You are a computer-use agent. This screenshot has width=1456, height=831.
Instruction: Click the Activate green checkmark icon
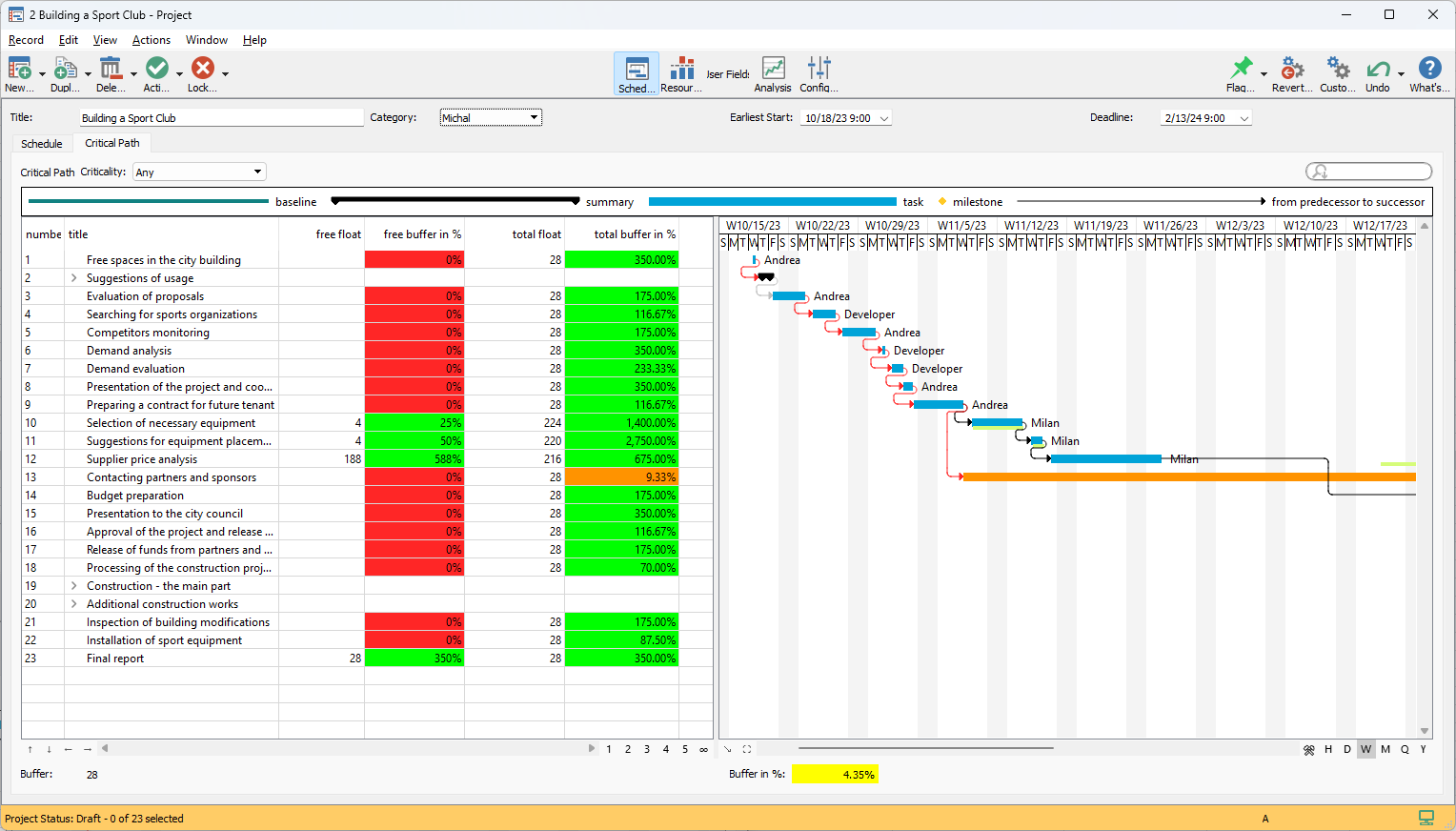(x=157, y=70)
